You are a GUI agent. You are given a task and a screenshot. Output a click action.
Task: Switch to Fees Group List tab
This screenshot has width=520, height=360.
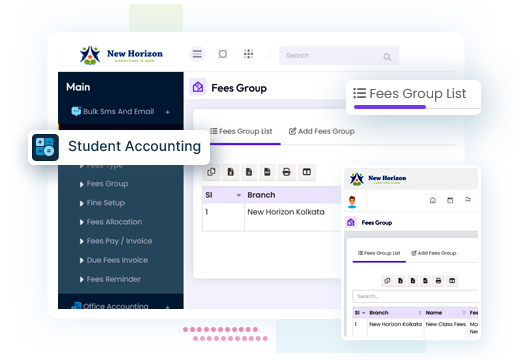241,131
